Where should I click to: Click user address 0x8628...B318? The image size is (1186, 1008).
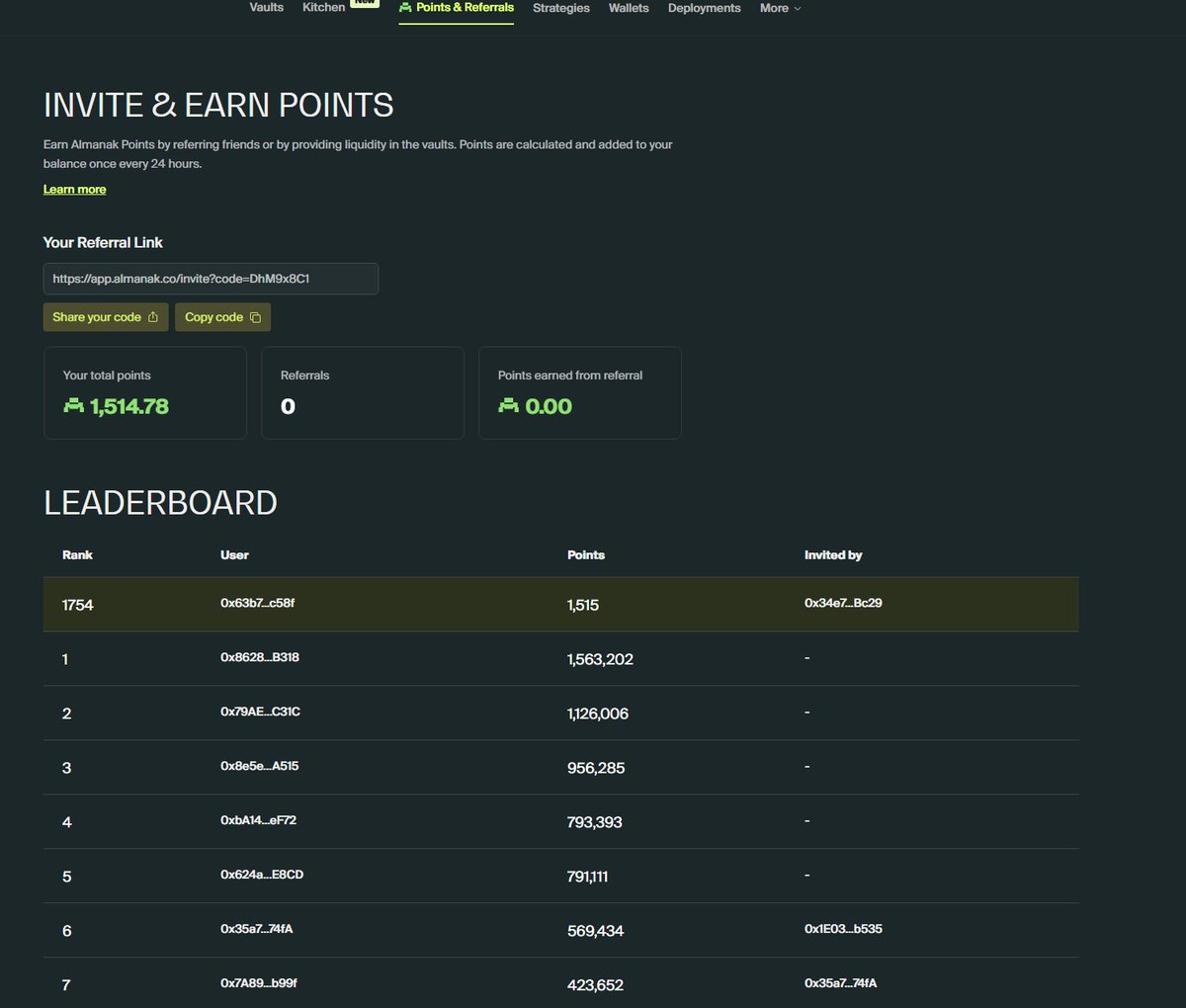click(x=260, y=657)
